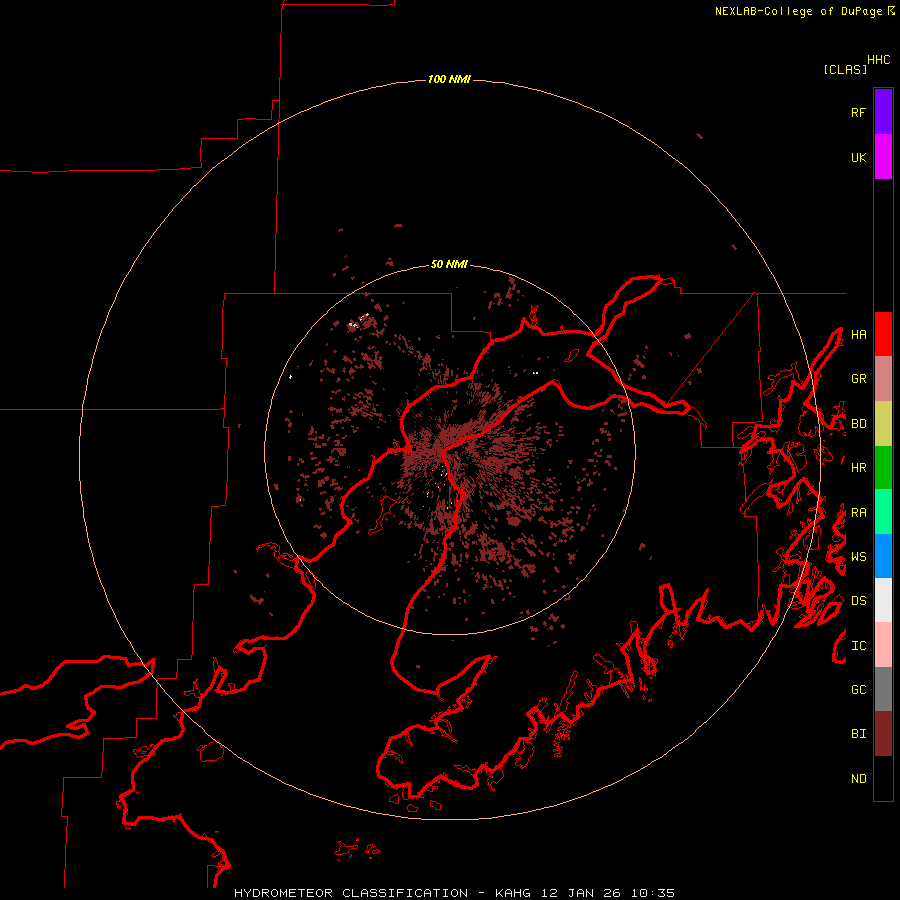Click the 12 JAN 26 date text
Screen dimensions: 900x900
(x=581, y=893)
